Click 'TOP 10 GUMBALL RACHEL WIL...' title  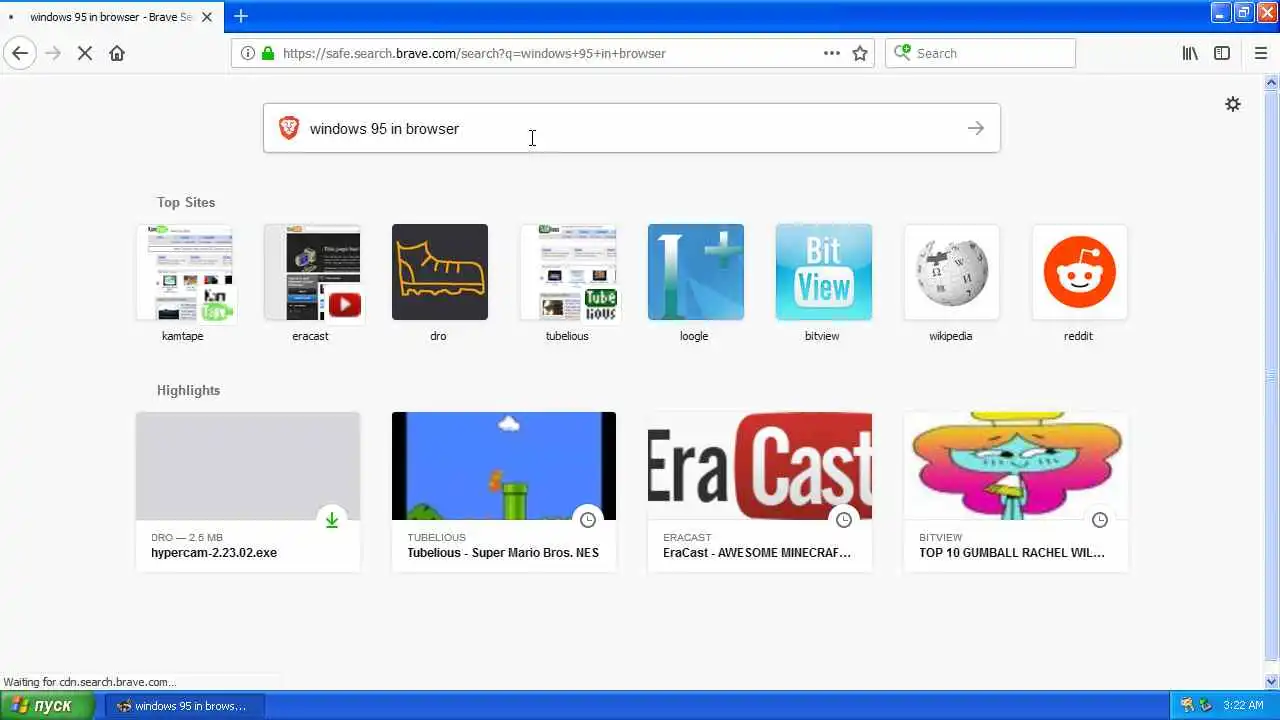click(1012, 553)
